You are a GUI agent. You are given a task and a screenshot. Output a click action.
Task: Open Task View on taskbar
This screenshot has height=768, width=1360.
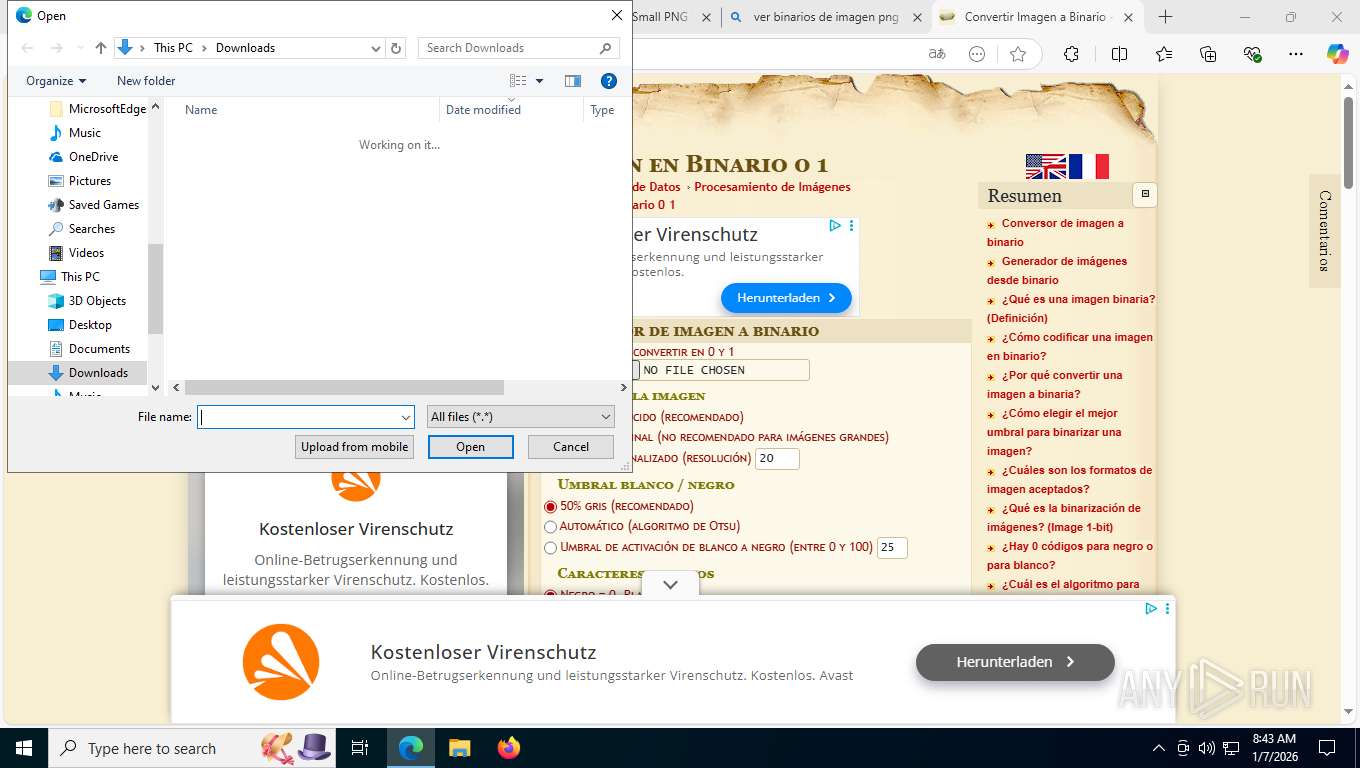tap(360, 748)
